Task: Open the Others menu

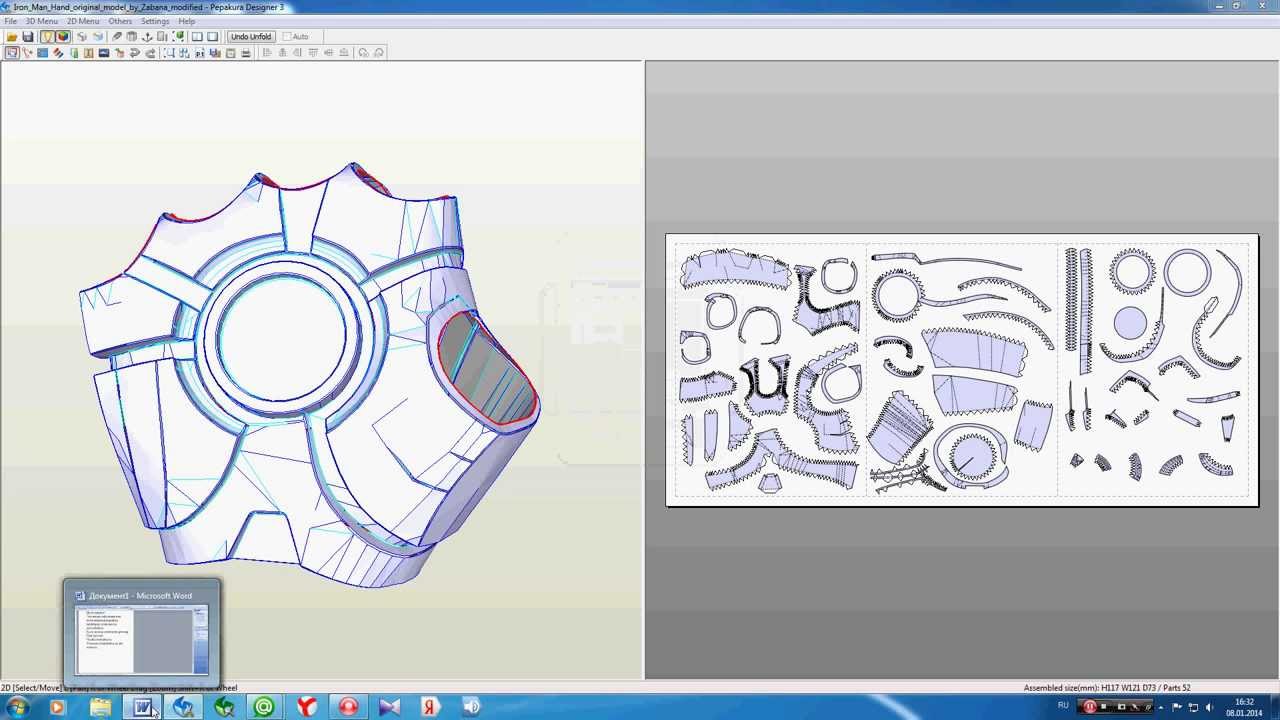Action: click(x=120, y=21)
